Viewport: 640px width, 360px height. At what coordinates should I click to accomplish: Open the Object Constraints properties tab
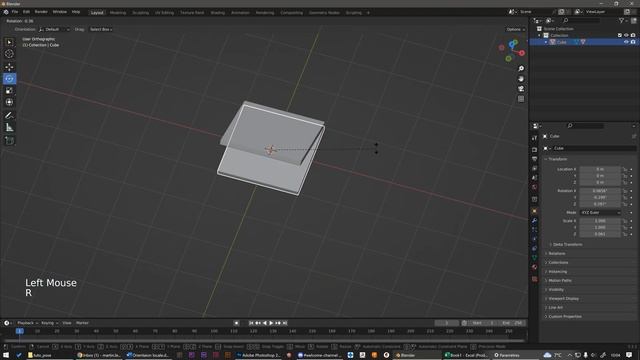pyautogui.click(x=534, y=249)
